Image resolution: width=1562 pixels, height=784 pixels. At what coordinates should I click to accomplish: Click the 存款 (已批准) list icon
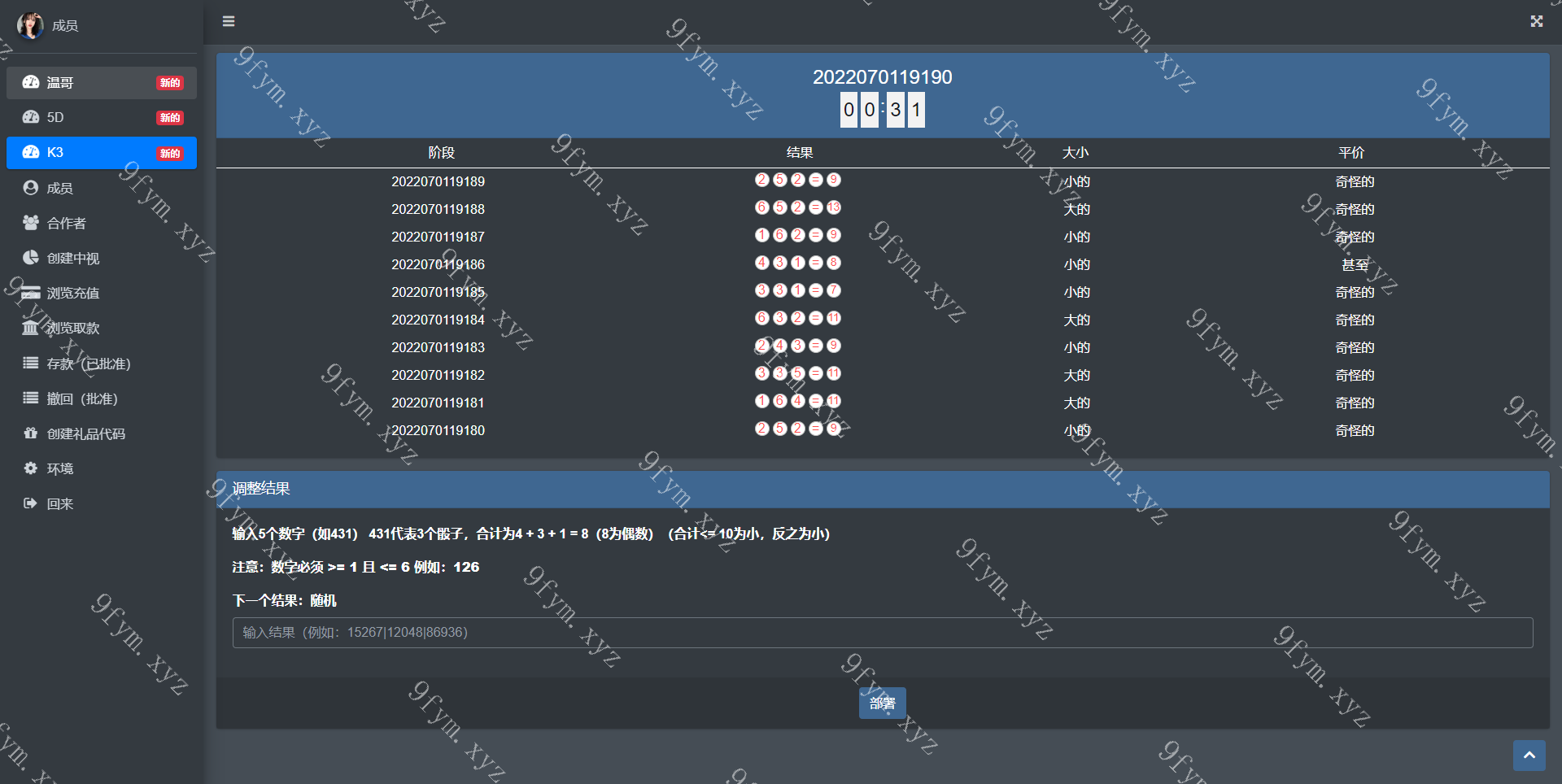(31, 363)
